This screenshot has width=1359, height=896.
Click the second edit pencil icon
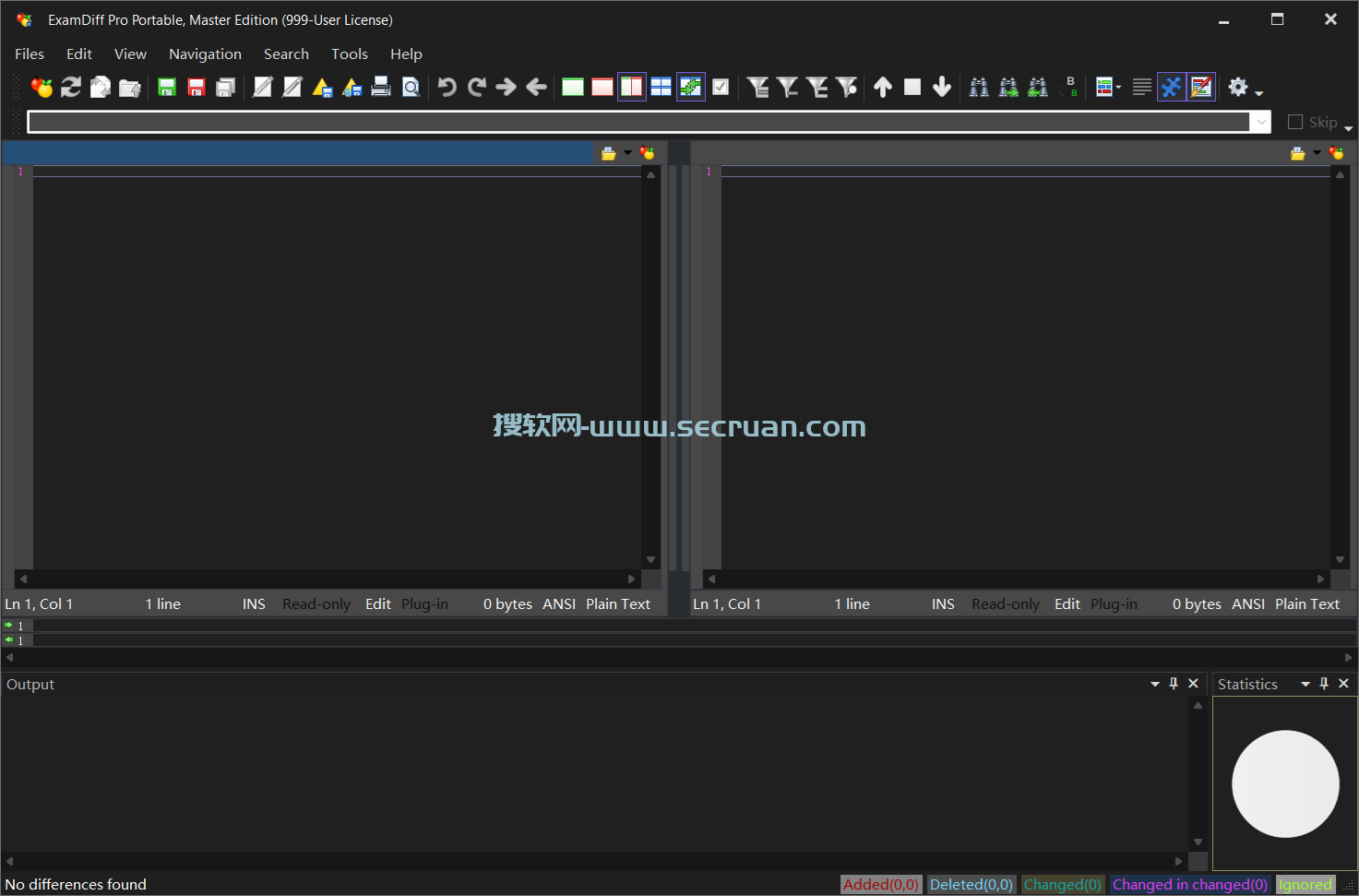click(292, 87)
